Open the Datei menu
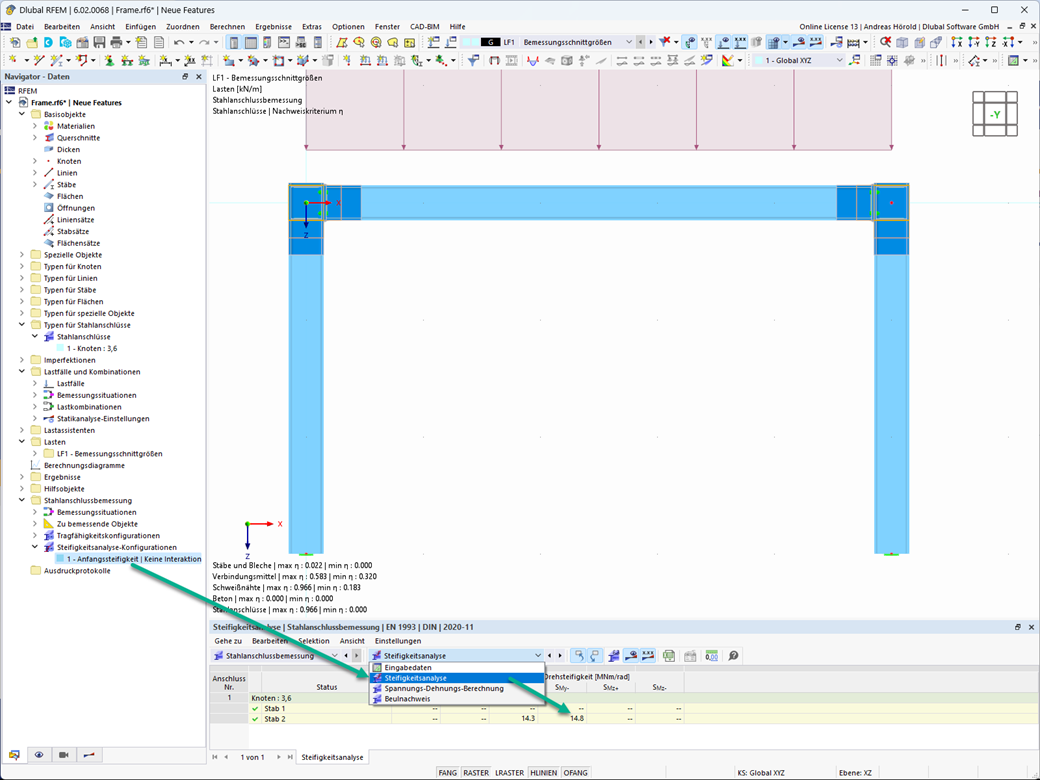Image resolution: width=1040 pixels, height=780 pixels. click(25, 27)
